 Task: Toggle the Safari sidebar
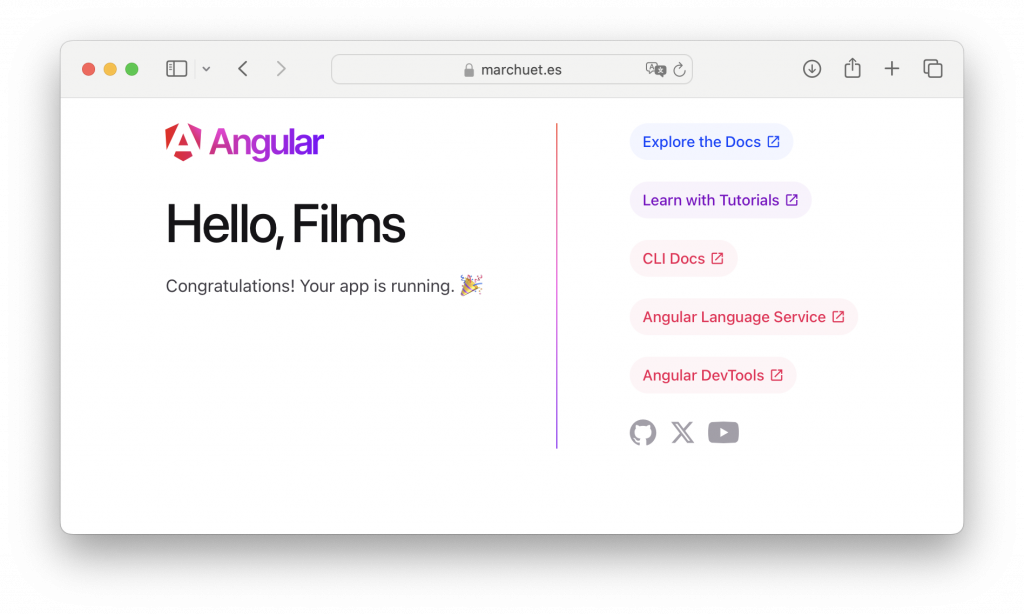click(x=177, y=69)
